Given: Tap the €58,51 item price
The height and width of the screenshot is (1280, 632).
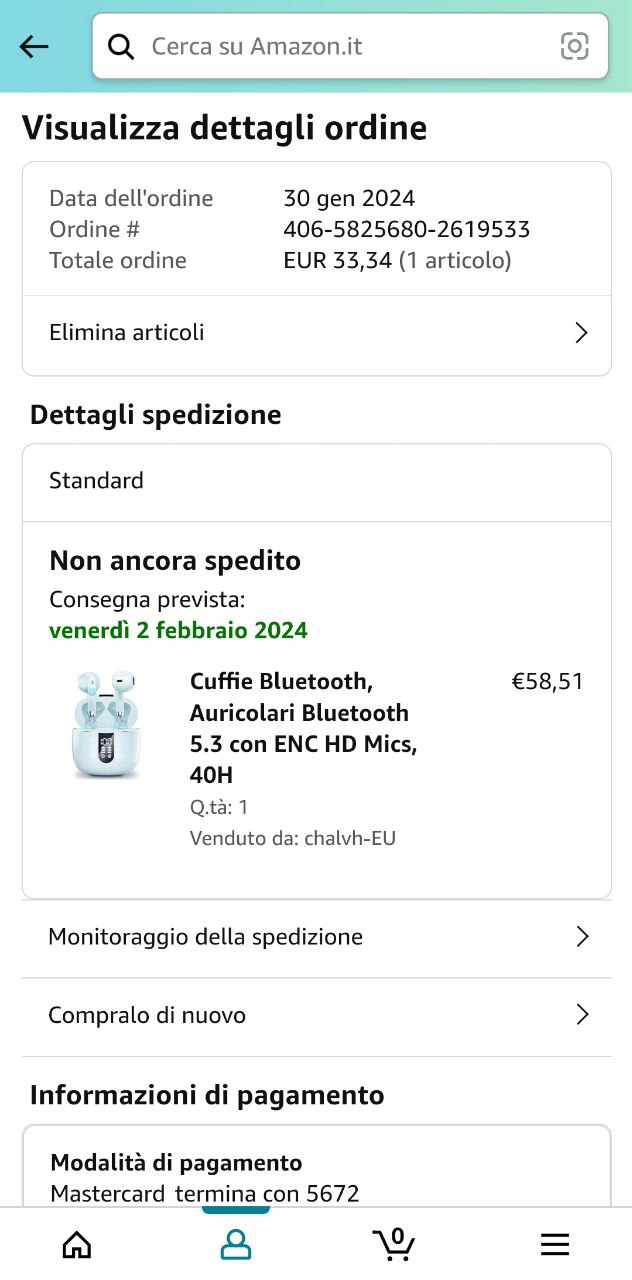Looking at the screenshot, I should point(547,682).
